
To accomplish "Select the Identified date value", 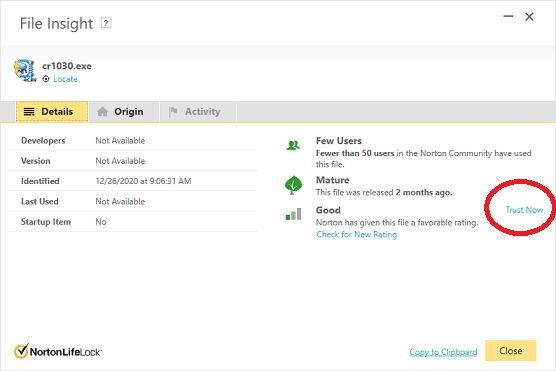I will (x=143, y=181).
